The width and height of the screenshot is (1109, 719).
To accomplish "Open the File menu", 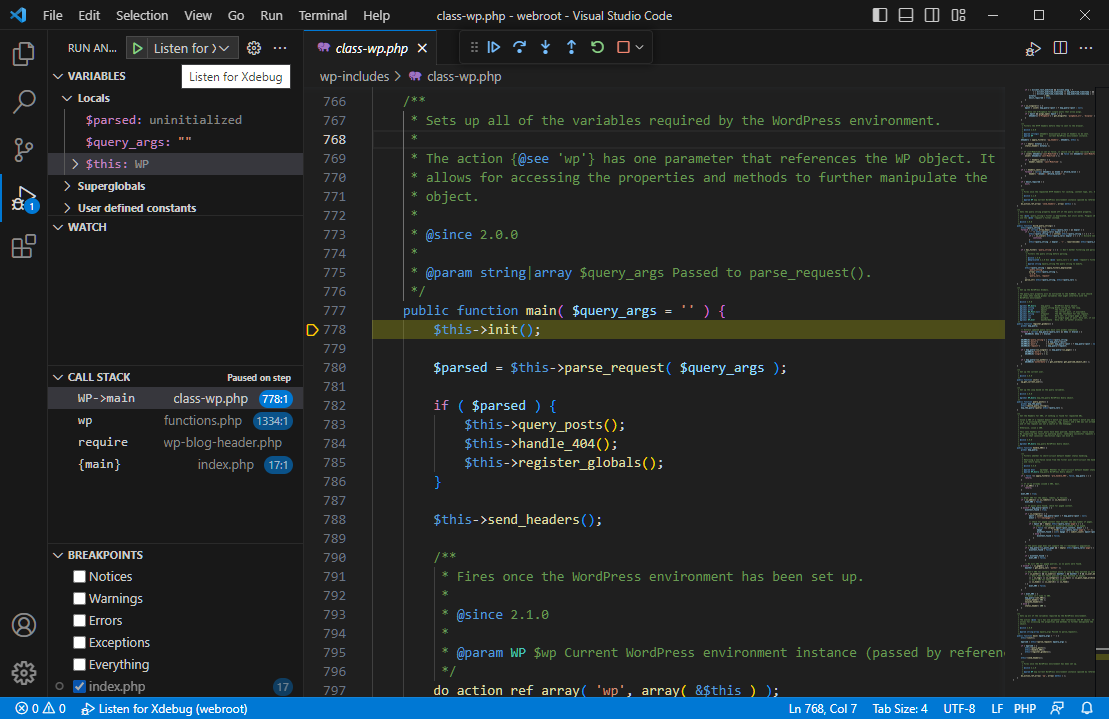I will pos(52,16).
